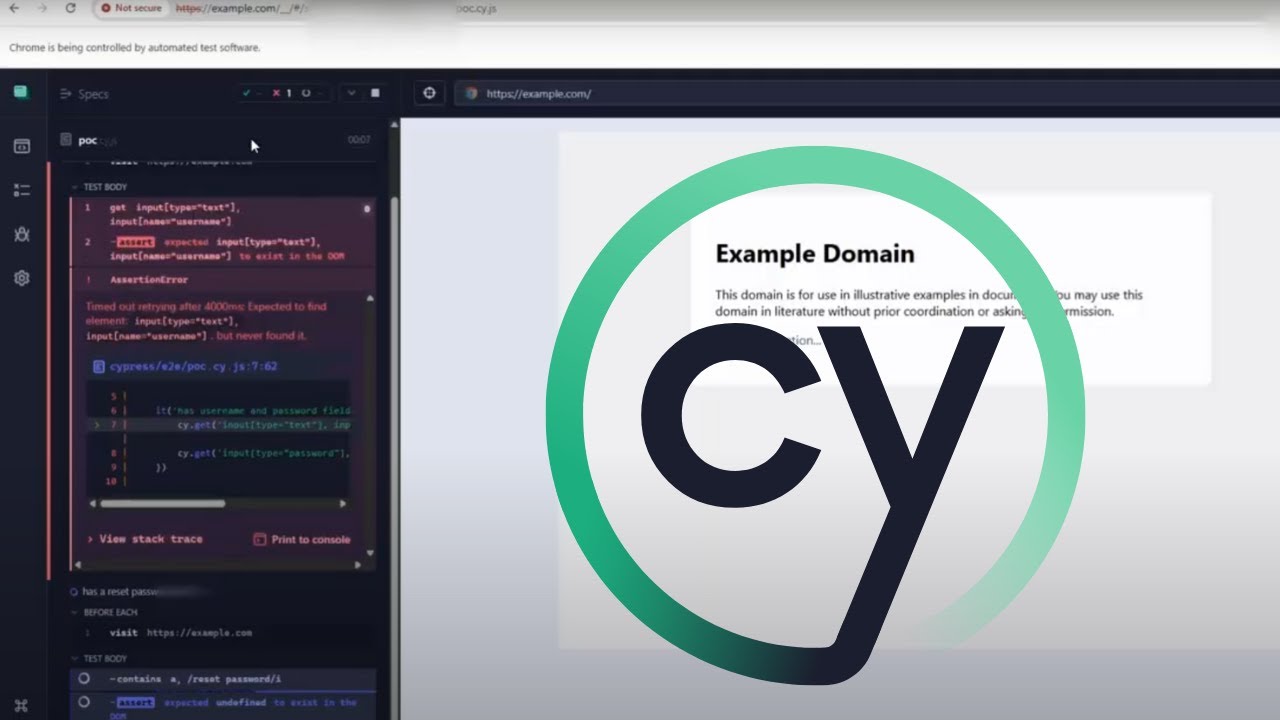Image resolution: width=1280 pixels, height=720 pixels.
Task: Click the assert expected input command row
Action: tap(222, 249)
